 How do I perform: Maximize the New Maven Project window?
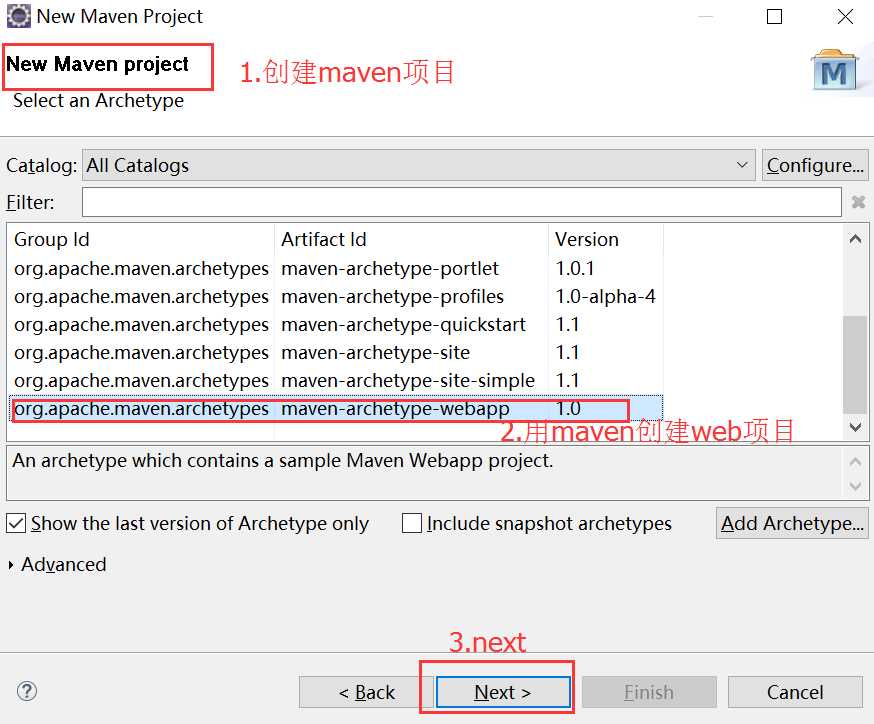774,16
